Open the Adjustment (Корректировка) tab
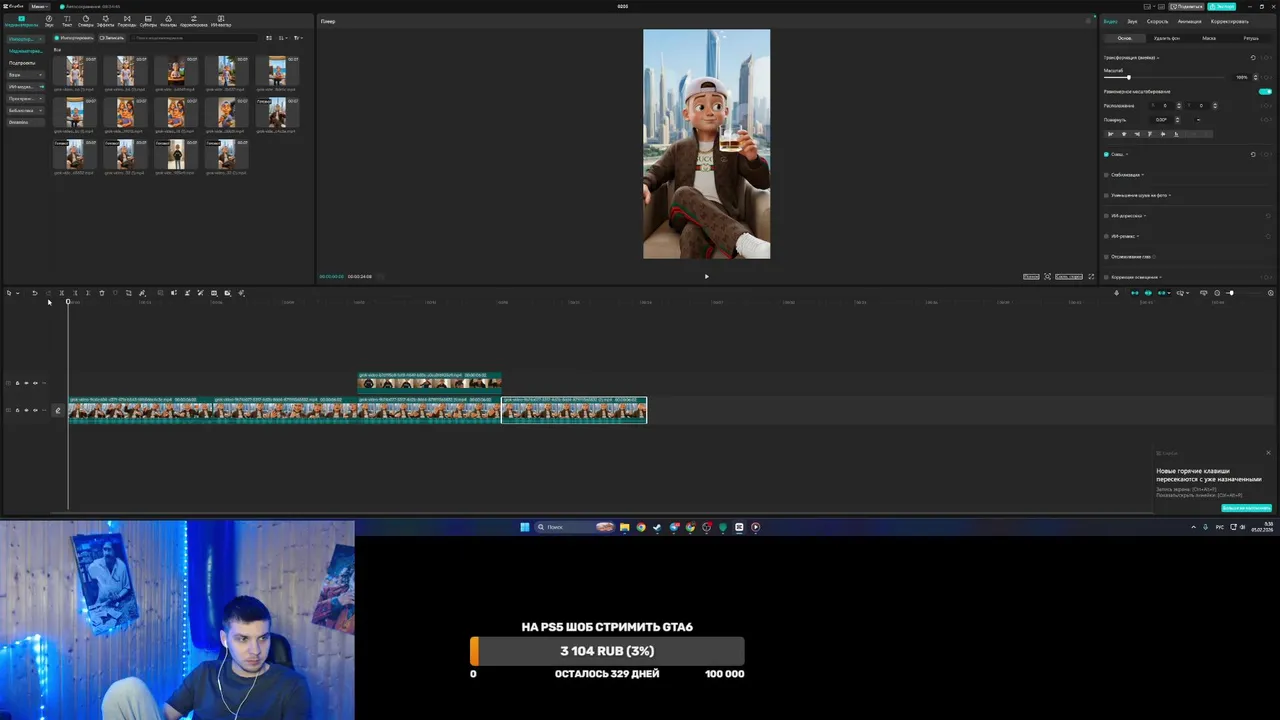Image resolution: width=1280 pixels, height=720 pixels. (x=194, y=21)
